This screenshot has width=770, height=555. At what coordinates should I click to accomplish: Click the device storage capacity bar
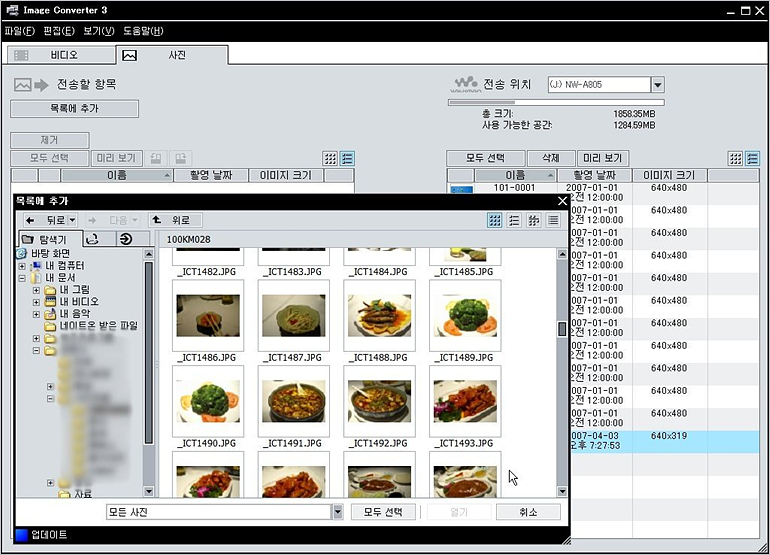(556, 103)
